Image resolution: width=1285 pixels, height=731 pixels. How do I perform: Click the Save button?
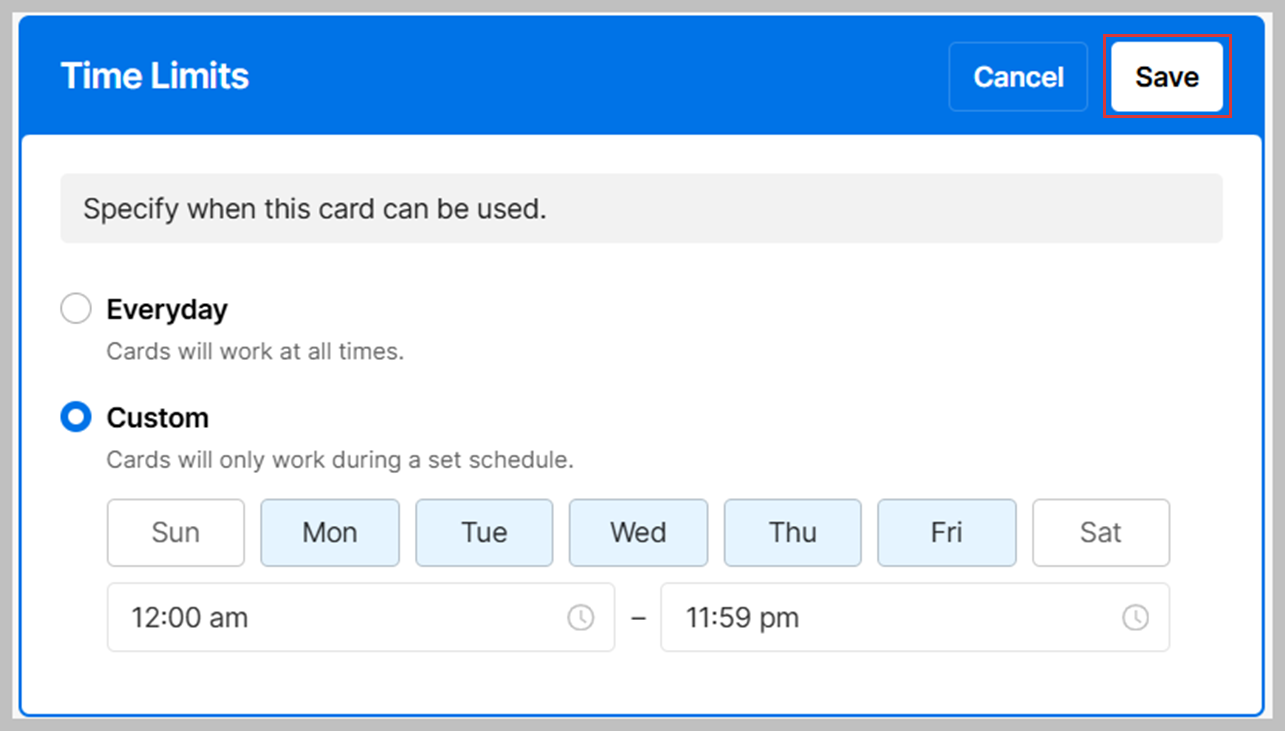click(x=1166, y=77)
